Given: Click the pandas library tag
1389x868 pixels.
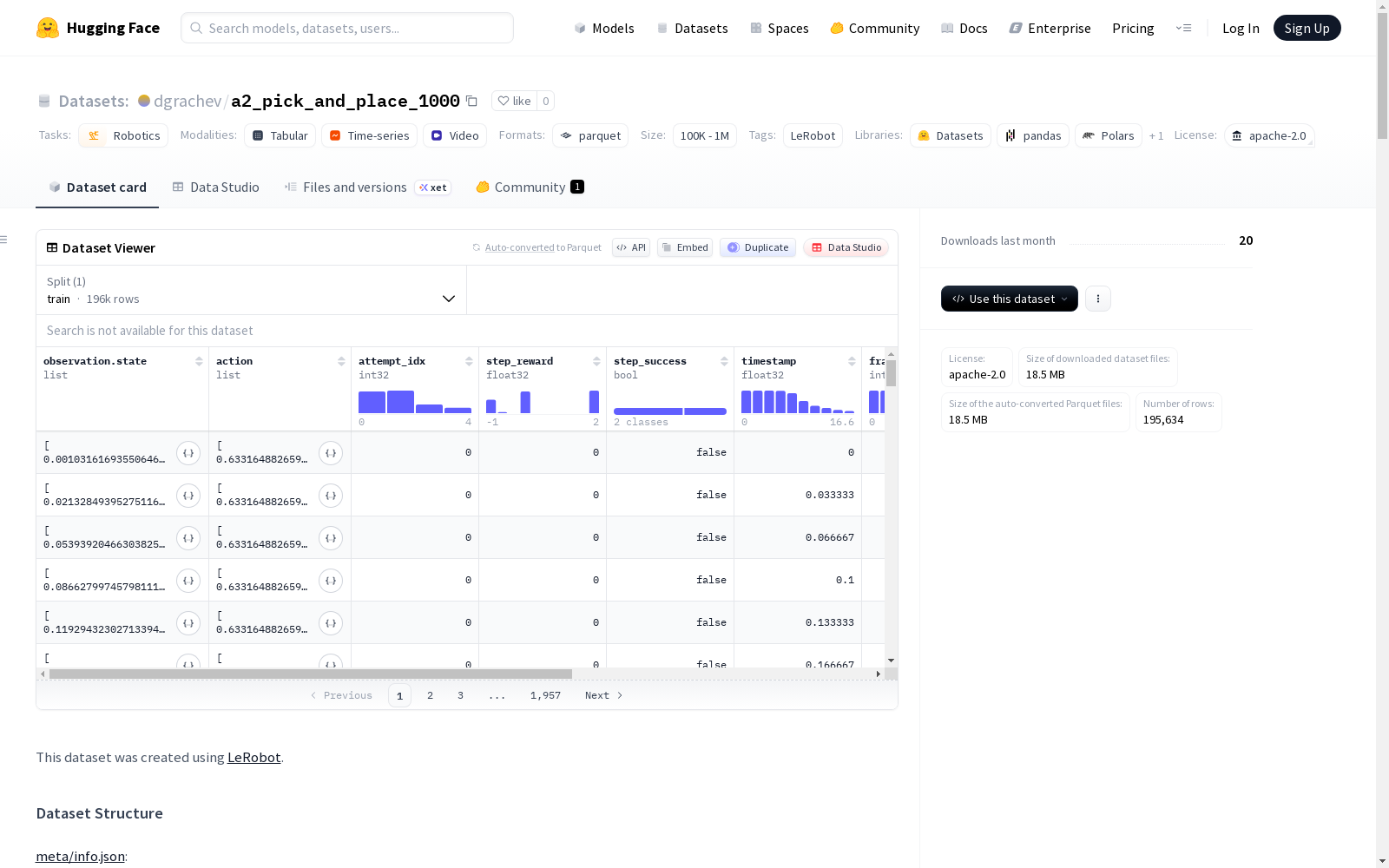Looking at the screenshot, I should pyautogui.click(x=1033, y=135).
